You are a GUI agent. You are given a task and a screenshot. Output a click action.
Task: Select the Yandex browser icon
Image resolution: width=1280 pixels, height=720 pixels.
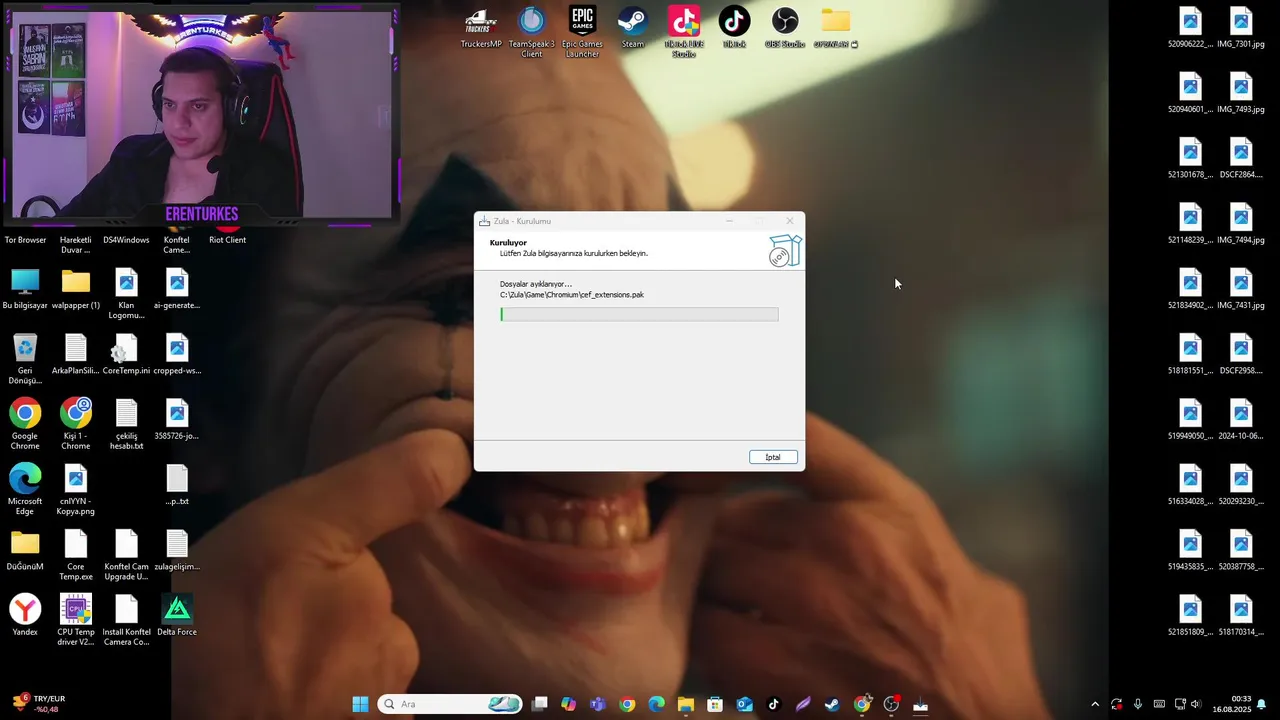(25, 614)
